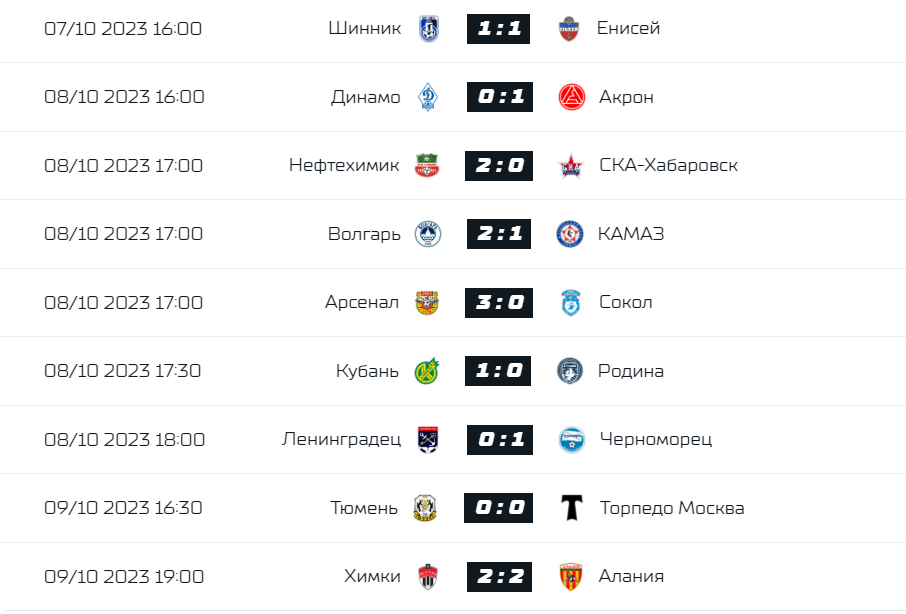Open the Shinnik–Yenisey 1:1 score

pyautogui.click(x=498, y=28)
